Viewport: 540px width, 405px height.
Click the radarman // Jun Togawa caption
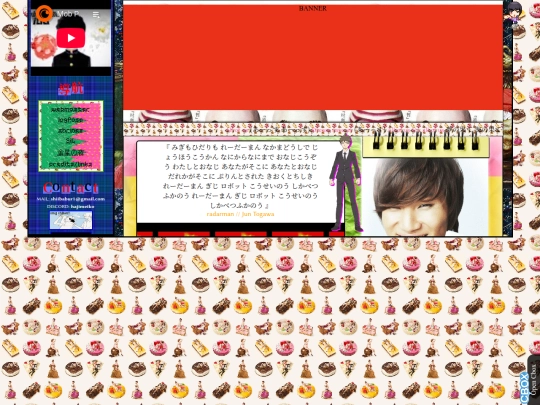point(240,214)
